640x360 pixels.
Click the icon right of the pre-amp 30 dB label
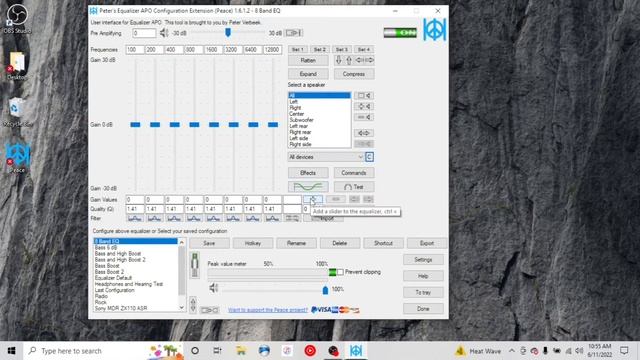pyautogui.click(x=294, y=33)
